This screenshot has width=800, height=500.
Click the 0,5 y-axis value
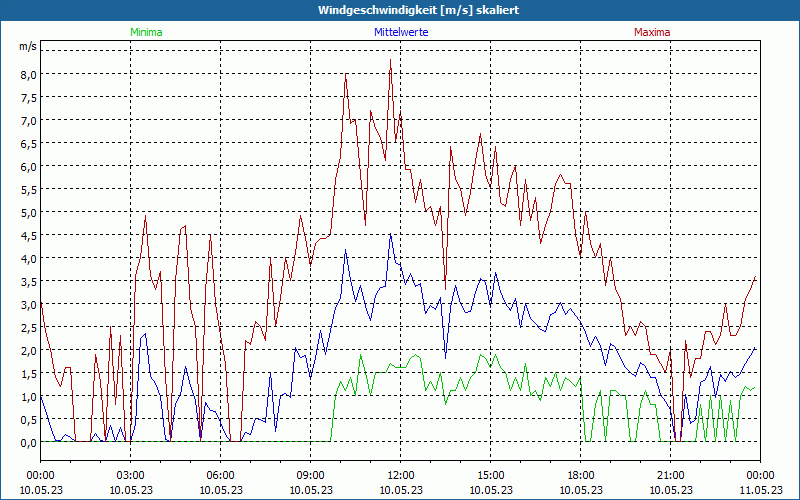pos(29,419)
